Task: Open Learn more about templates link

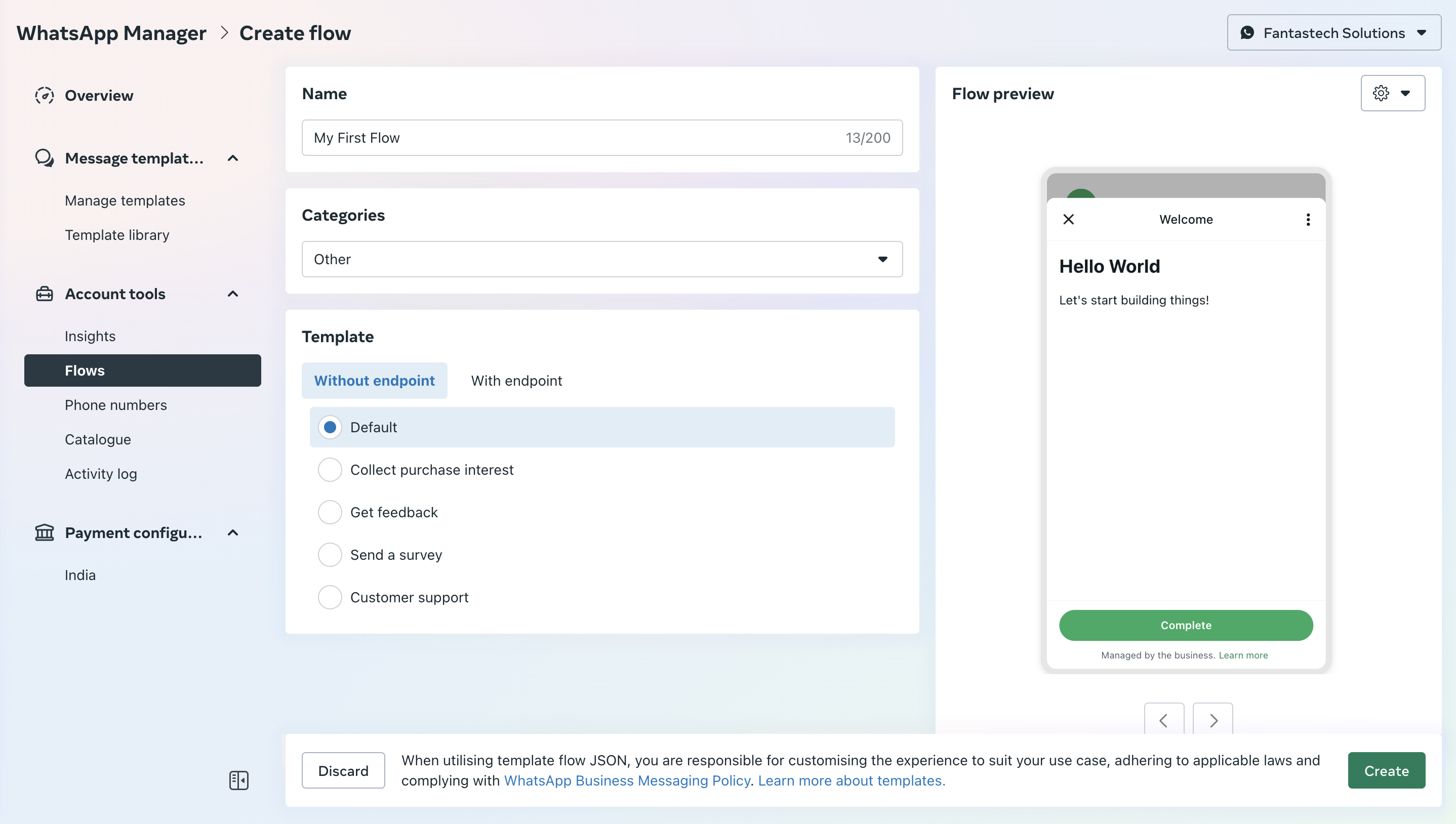Action: 852,781
